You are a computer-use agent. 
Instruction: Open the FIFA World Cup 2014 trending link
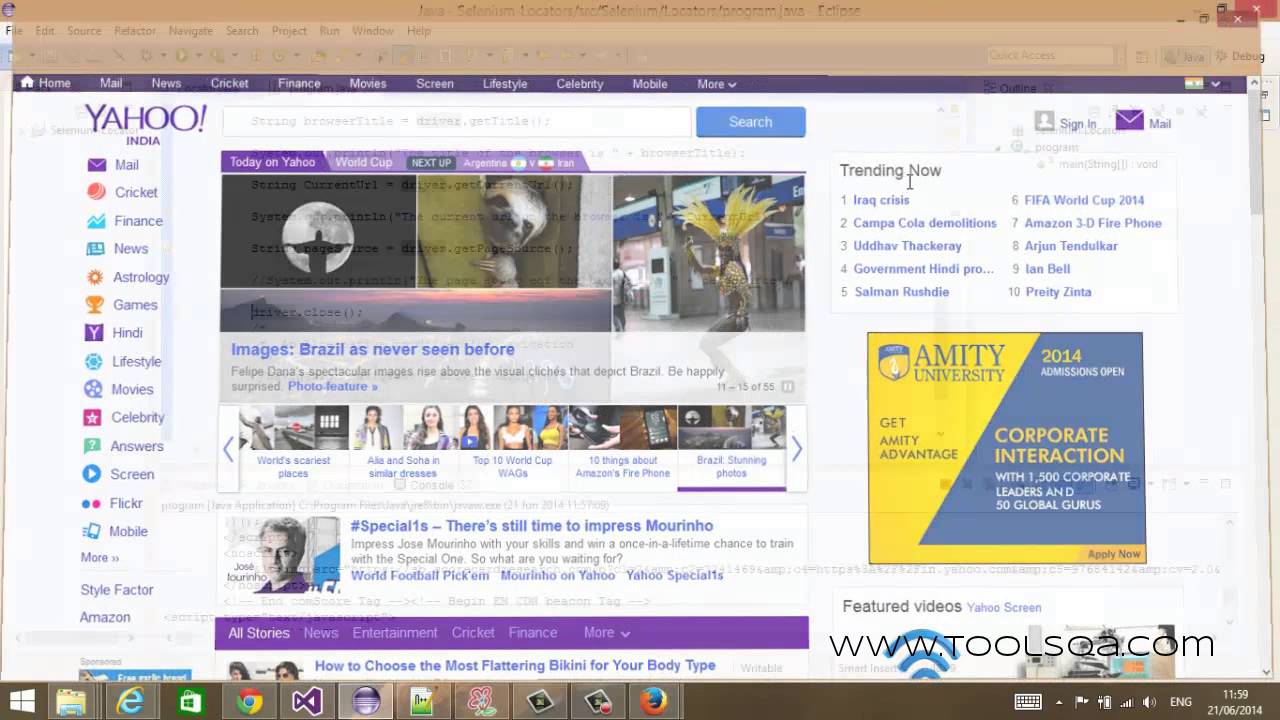coord(1084,200)
